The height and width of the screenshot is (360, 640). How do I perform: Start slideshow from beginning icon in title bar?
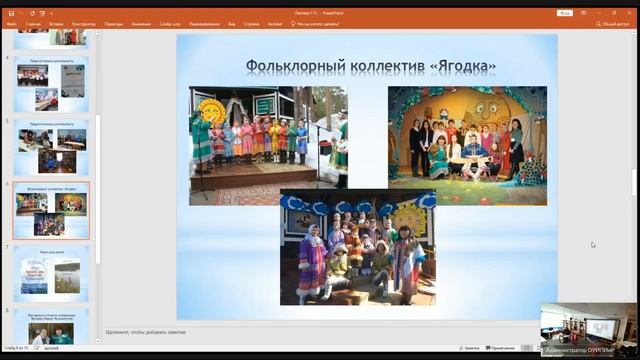42,13
